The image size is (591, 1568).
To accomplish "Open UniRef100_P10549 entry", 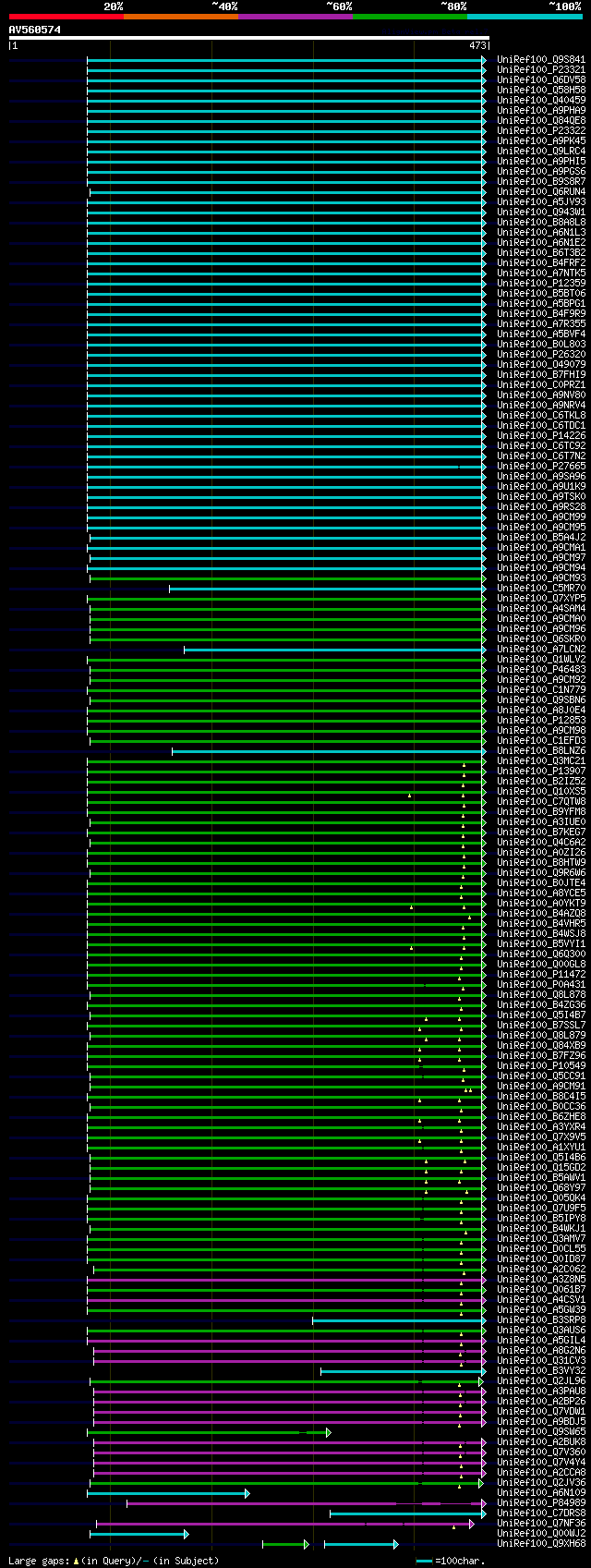I will click(541, 1065).
